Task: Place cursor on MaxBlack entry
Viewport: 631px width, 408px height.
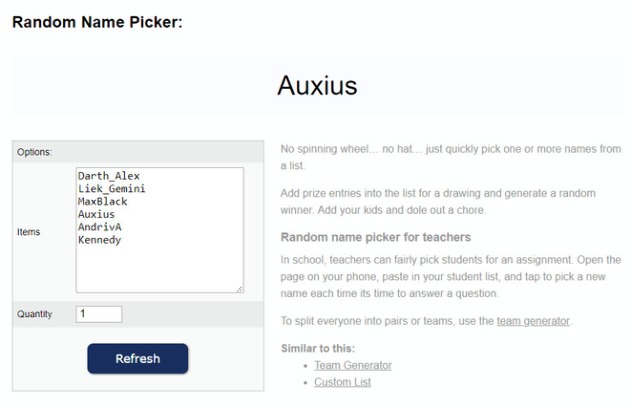Action: pyautogui.click(x=103, y=202)
